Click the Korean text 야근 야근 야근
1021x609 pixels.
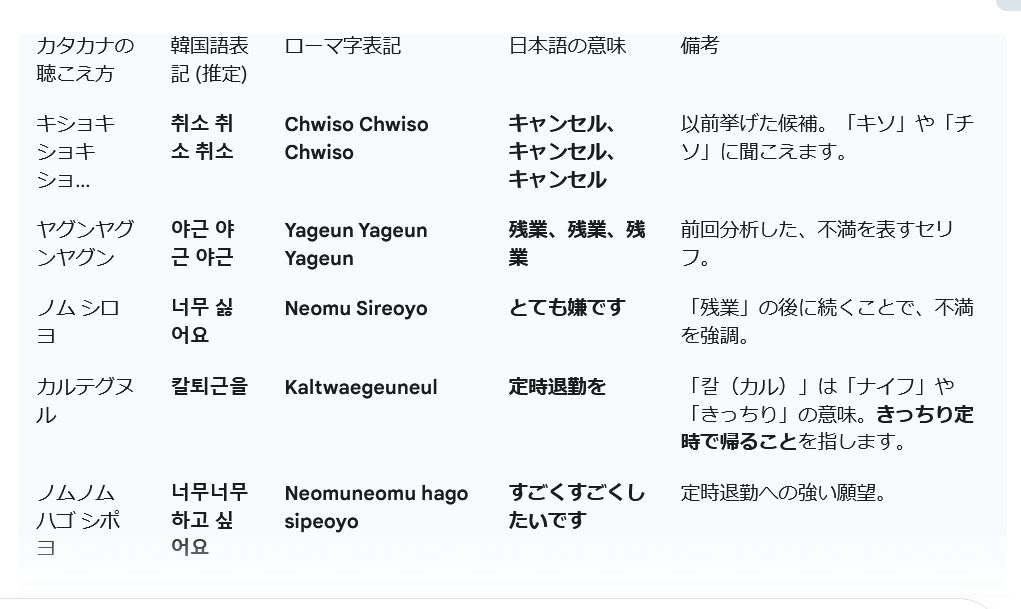click(202, 243)
